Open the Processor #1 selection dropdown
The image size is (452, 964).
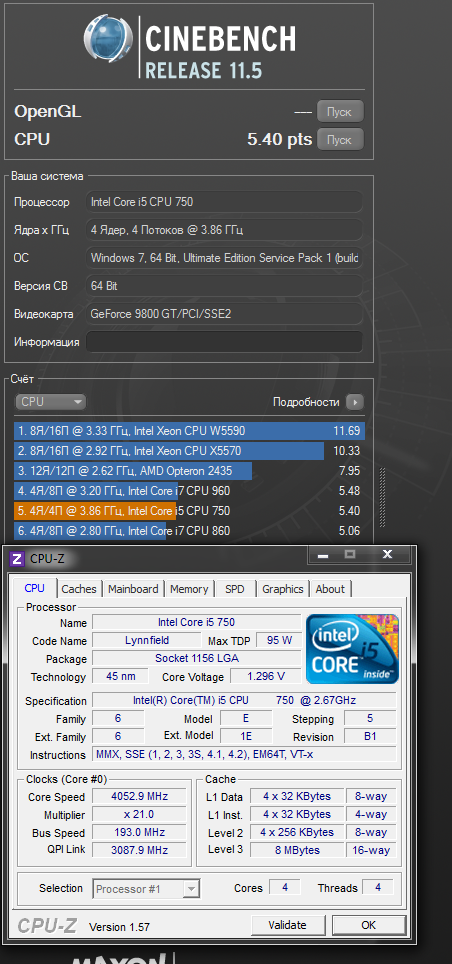pos(146,888)
